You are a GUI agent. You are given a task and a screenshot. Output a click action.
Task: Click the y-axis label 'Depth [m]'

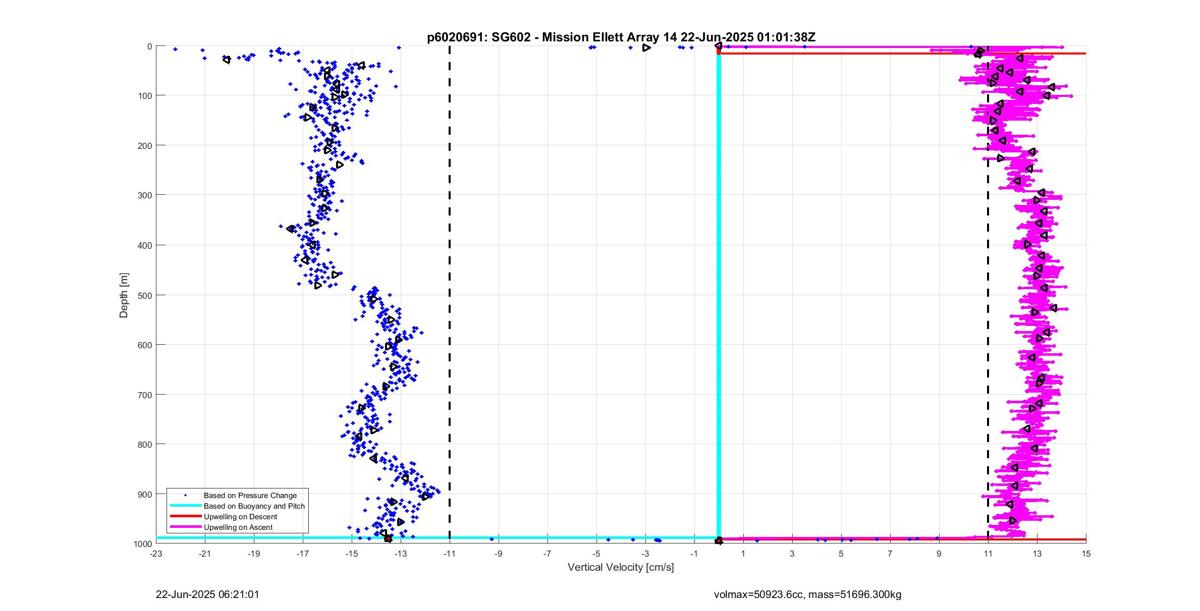124,294
